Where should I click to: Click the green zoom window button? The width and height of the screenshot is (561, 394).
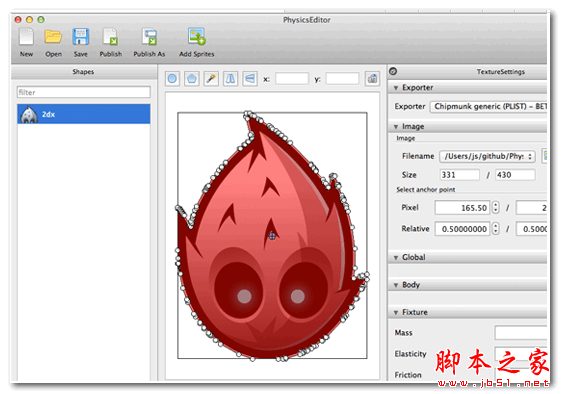coord(41,20)
